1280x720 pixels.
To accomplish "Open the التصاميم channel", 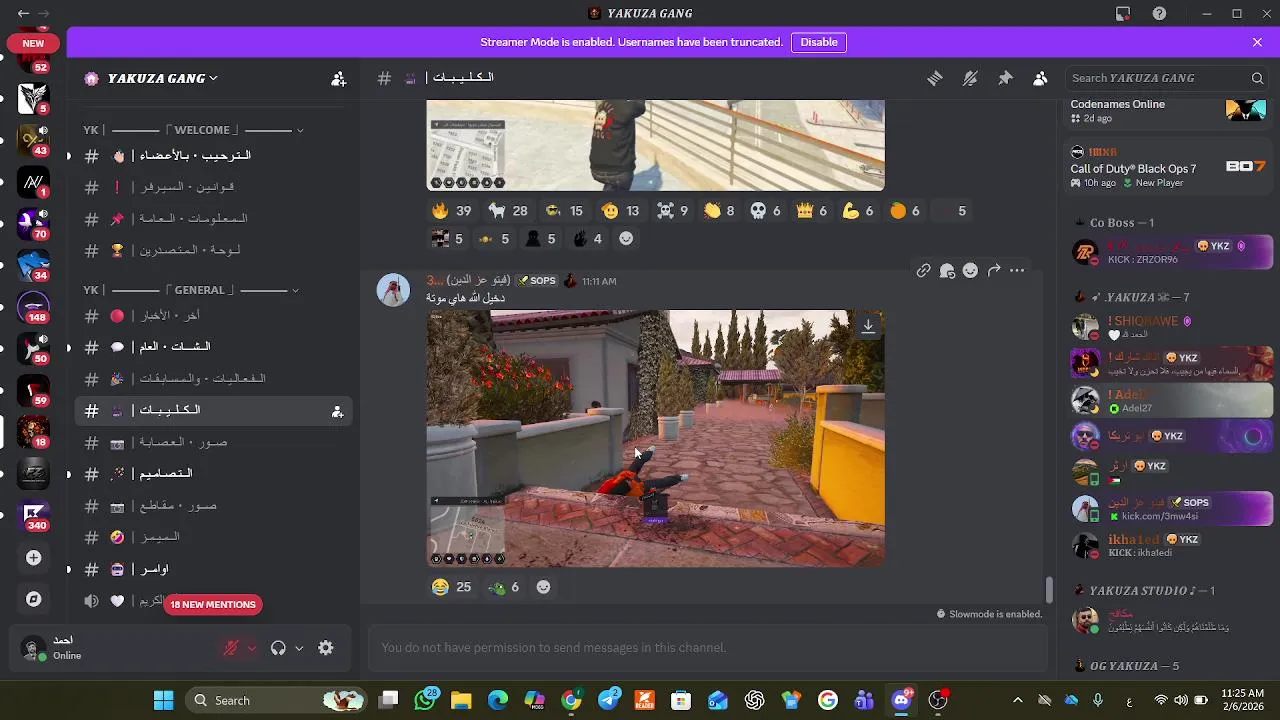I will tap(213, 474).
